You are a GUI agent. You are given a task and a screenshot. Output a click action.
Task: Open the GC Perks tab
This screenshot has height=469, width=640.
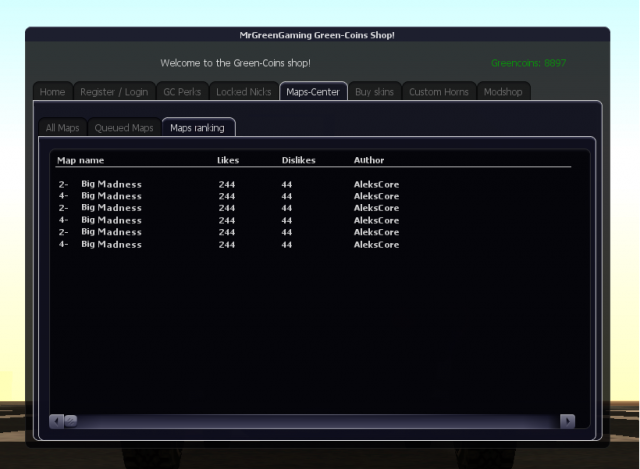pos(182,92)
